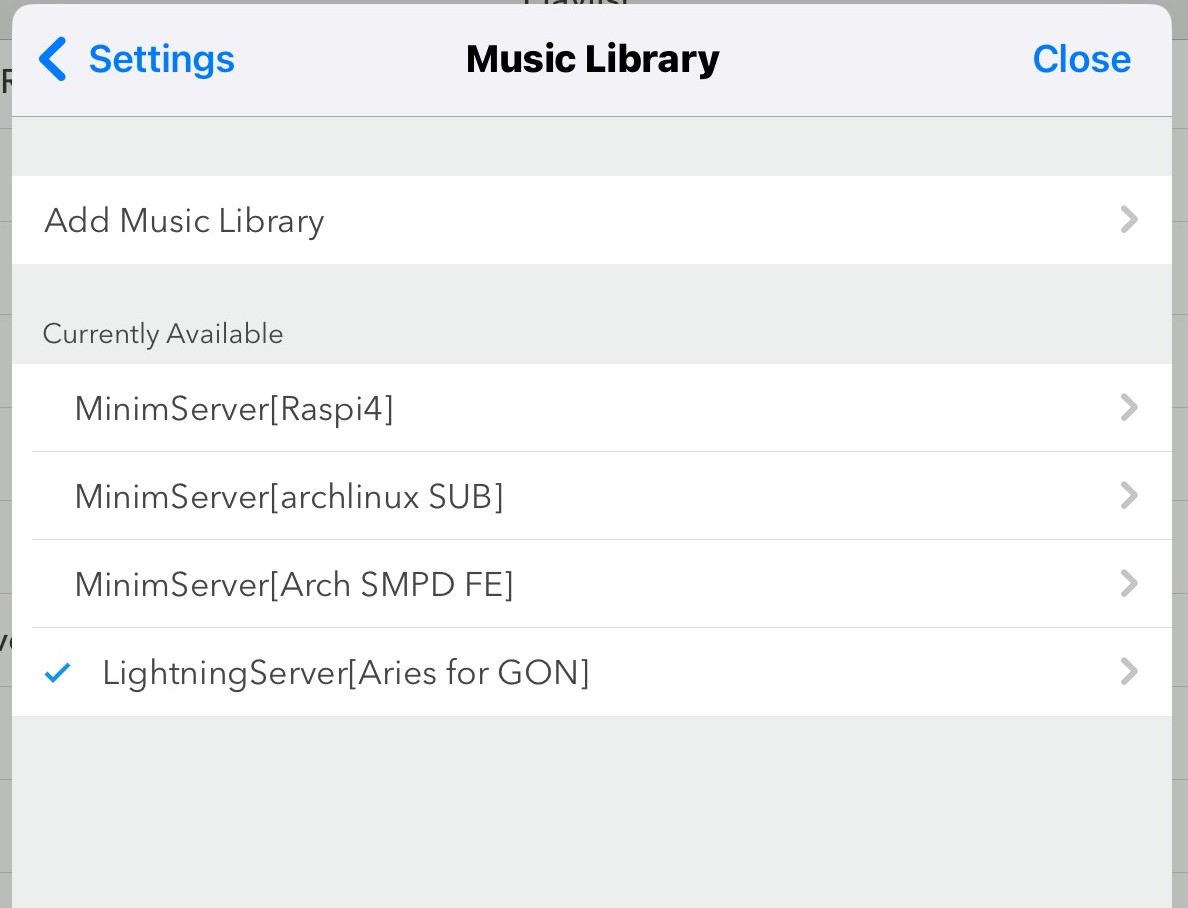The width and height of the screenshot is (1188, 908).
Task: Tap the blue back chevron icon
Action: (x=52, y=59)
